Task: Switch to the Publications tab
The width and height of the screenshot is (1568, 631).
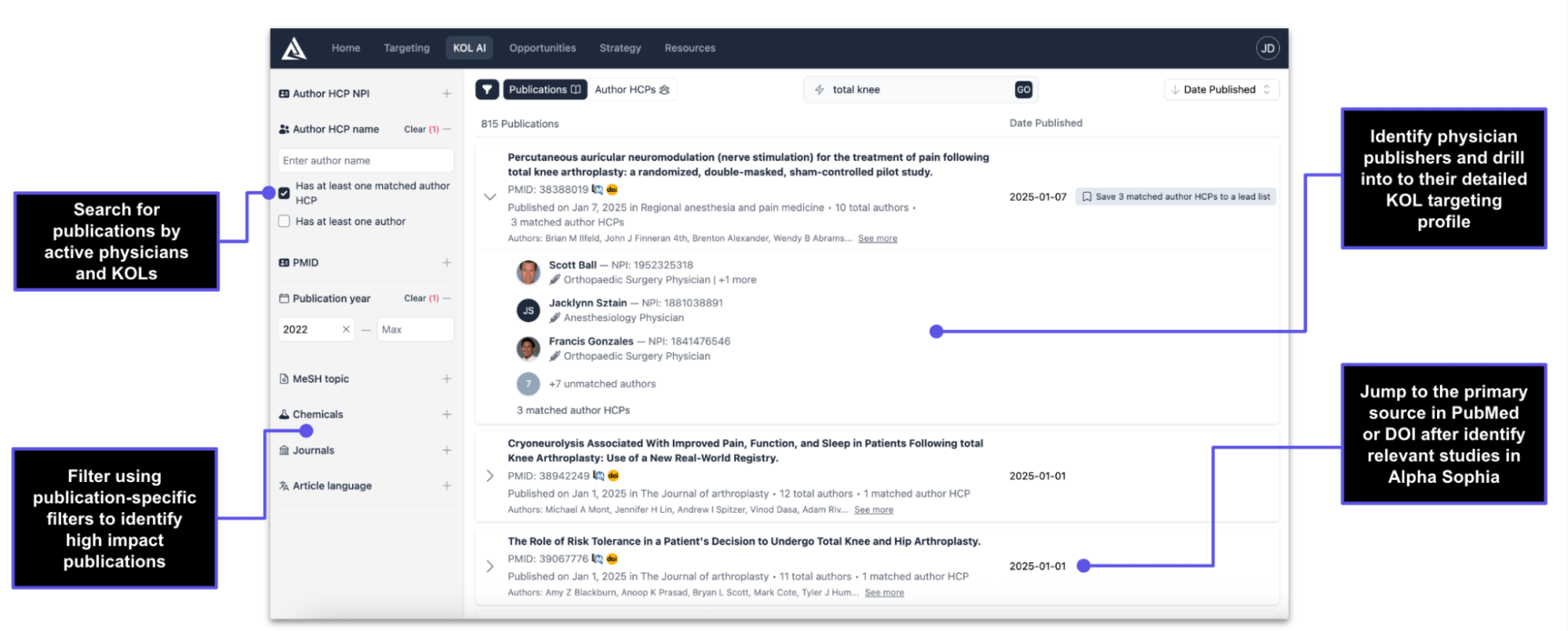Action: (x=545, y=89)
